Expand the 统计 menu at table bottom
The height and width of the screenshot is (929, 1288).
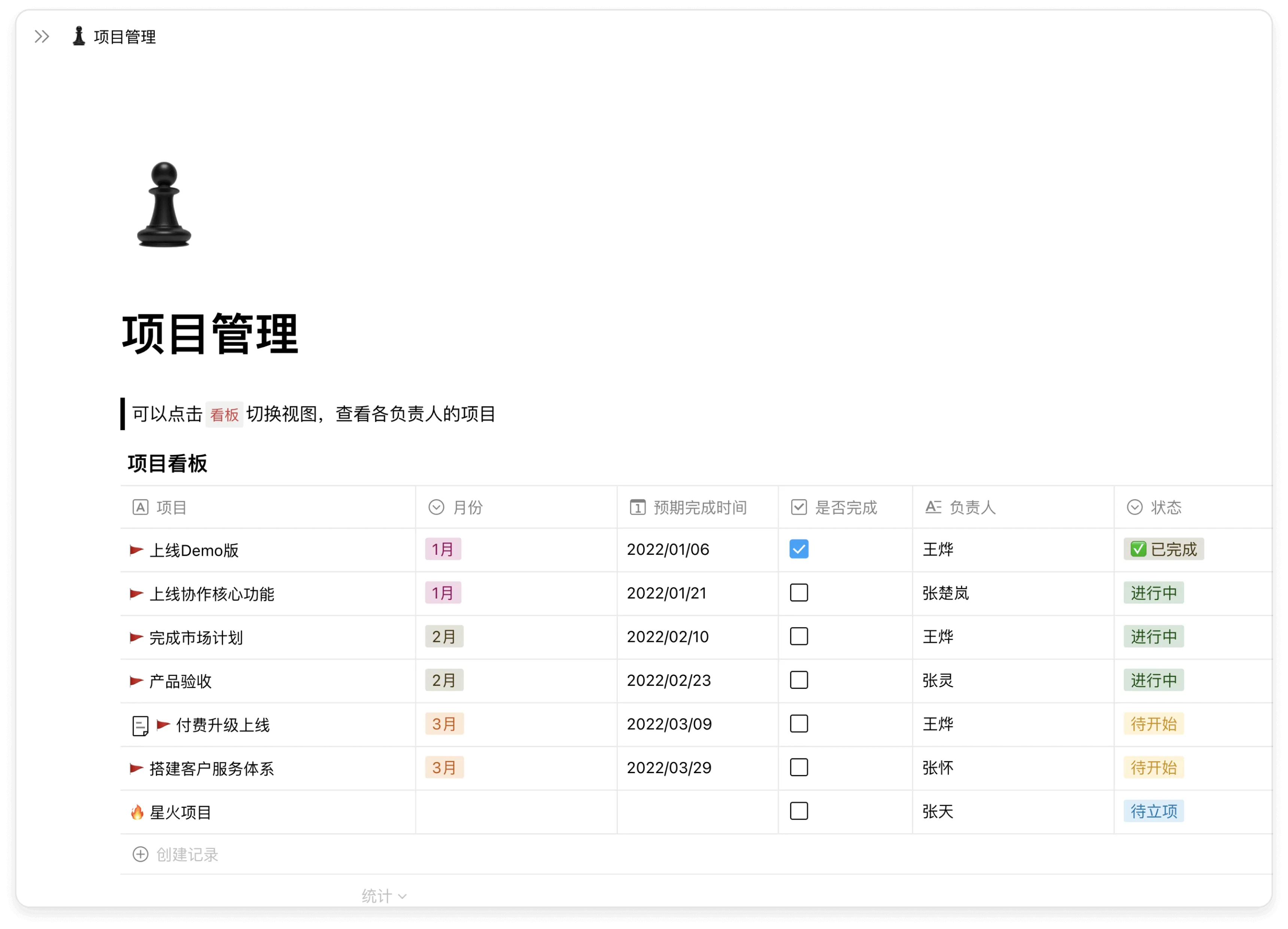pos(383,896)
